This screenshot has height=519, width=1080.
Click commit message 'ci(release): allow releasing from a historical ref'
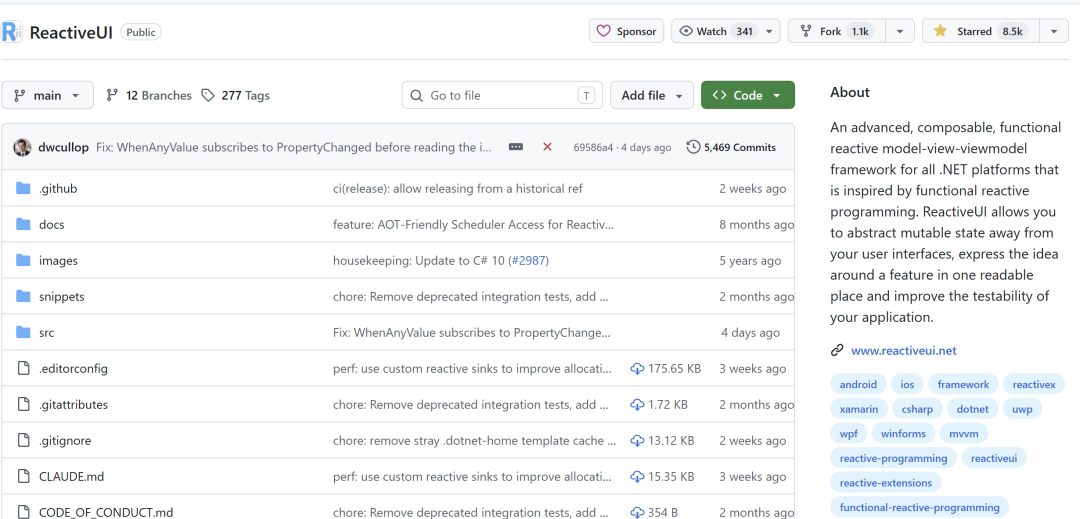click(x=457, y=189)
